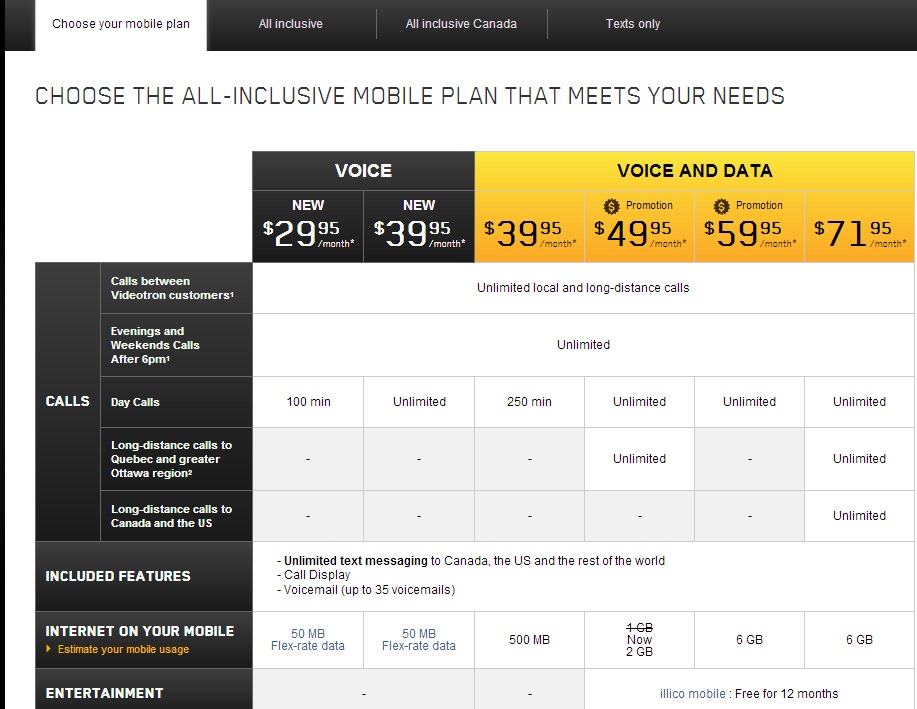Switch to the All inclusive Canada tab

461,24
